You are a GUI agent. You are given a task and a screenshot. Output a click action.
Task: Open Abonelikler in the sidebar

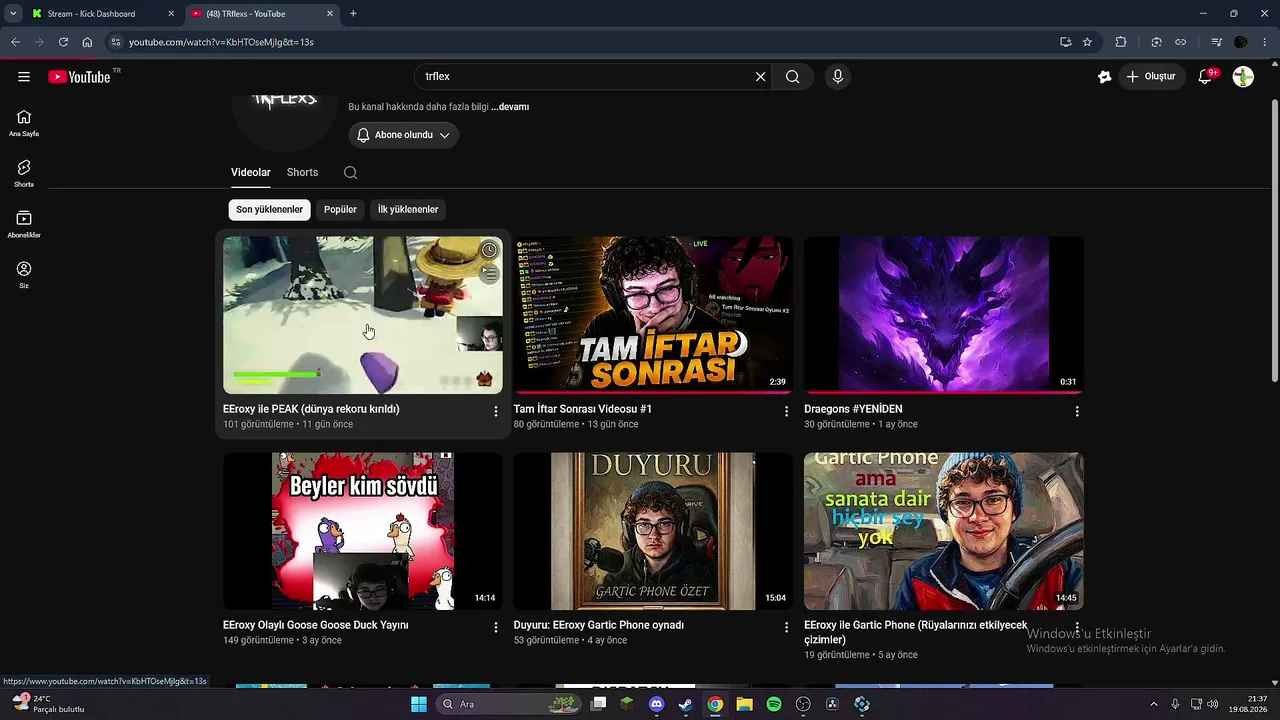[x=24, y=225]
